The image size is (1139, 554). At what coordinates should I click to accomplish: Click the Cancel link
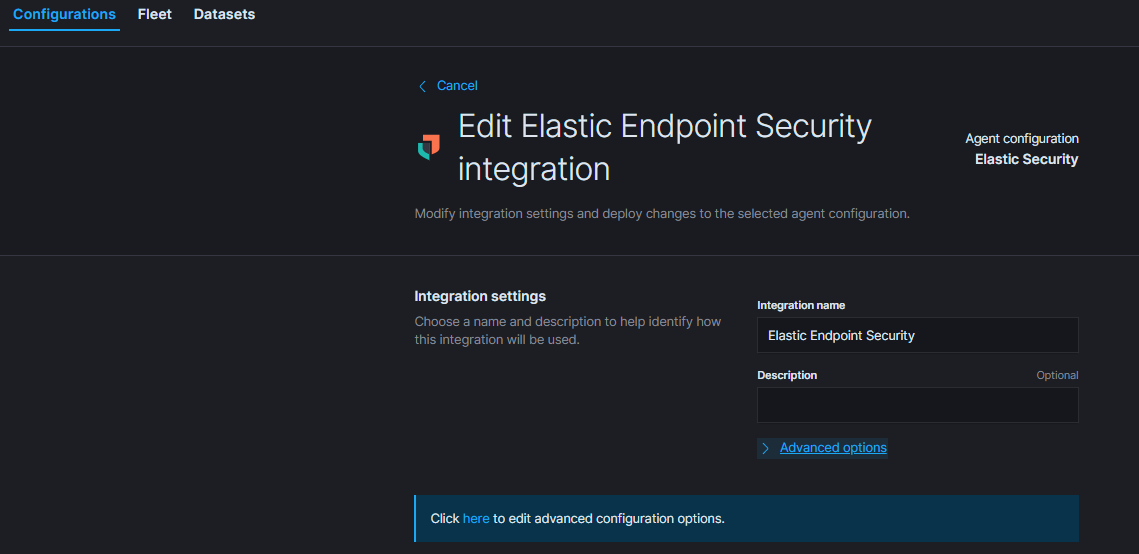pyautogui.click(x=457, y=86)
